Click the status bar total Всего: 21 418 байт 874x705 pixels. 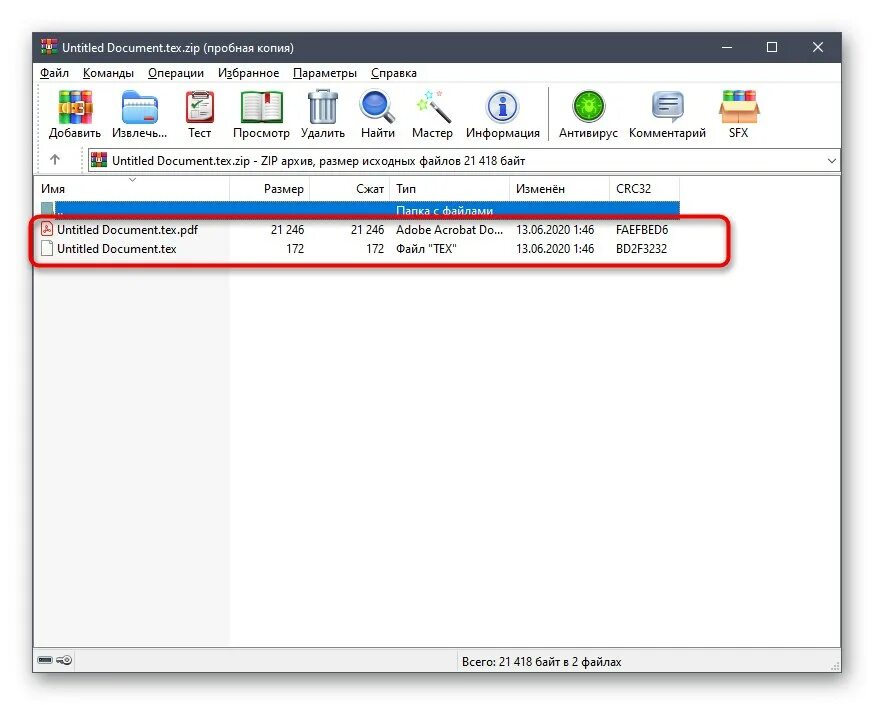click(541, 662)
